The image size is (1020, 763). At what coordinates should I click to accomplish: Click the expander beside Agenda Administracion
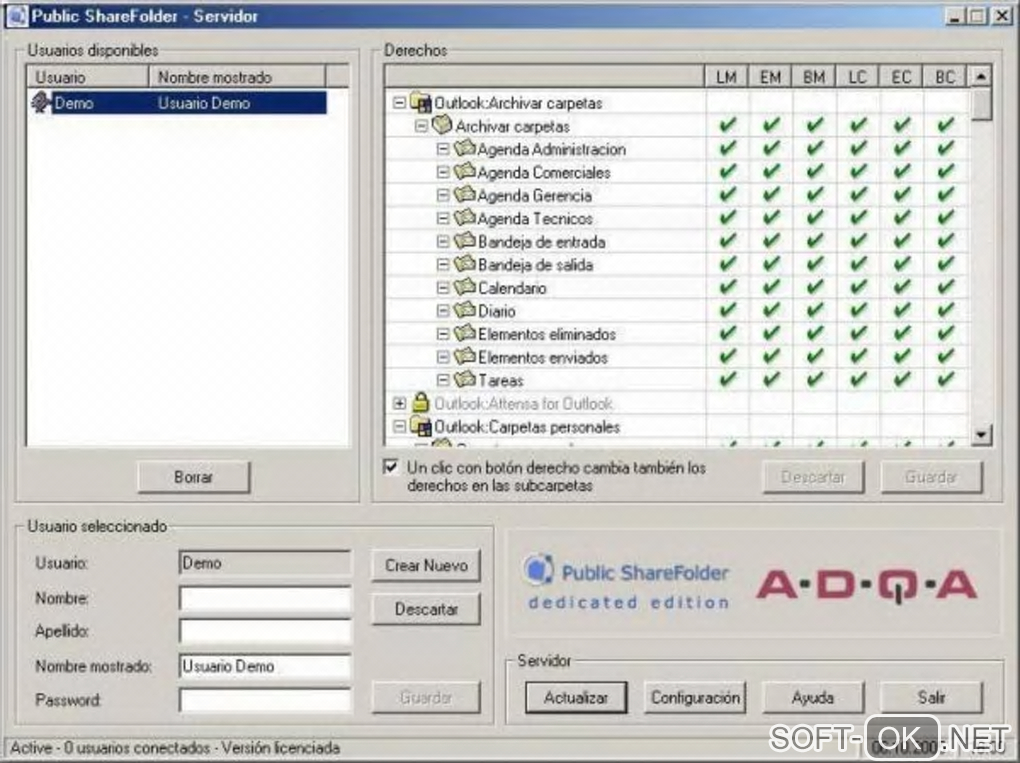point(443,149)
